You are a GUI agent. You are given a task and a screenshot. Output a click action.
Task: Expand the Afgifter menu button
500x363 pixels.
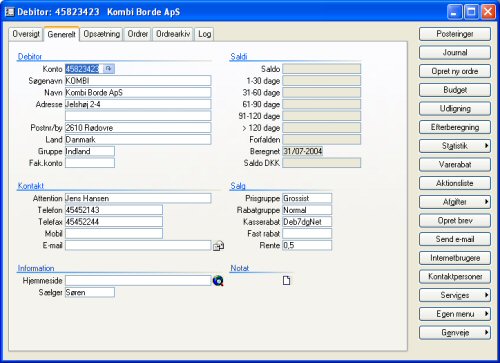[x=455, y=202]
